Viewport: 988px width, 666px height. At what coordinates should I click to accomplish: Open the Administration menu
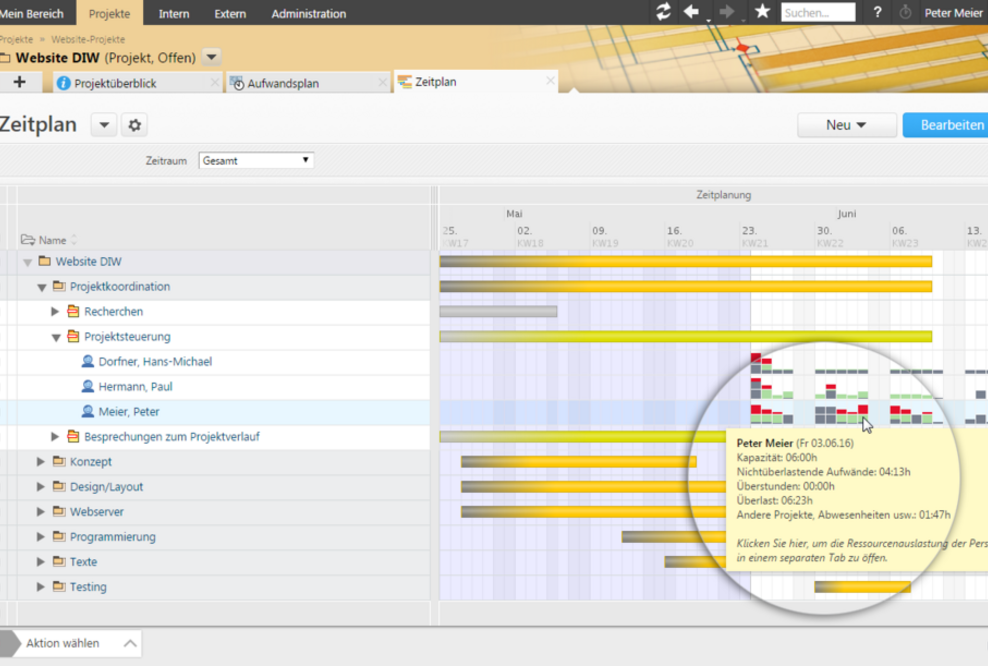[308, 13]
